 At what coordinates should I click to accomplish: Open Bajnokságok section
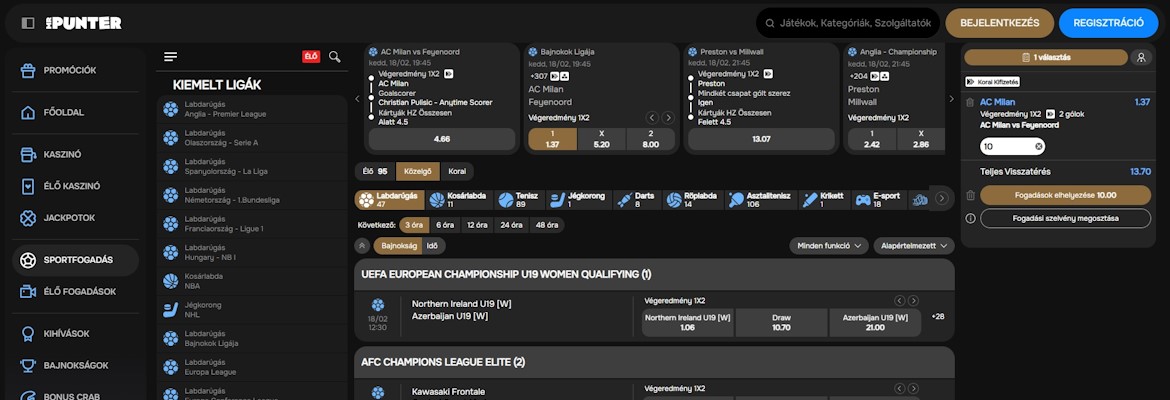coord(75,366)
